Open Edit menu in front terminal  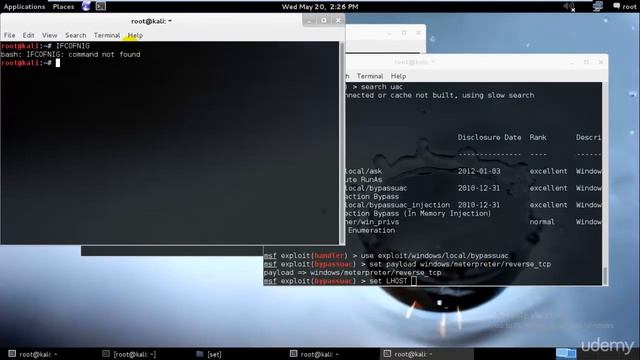(28, 35)
